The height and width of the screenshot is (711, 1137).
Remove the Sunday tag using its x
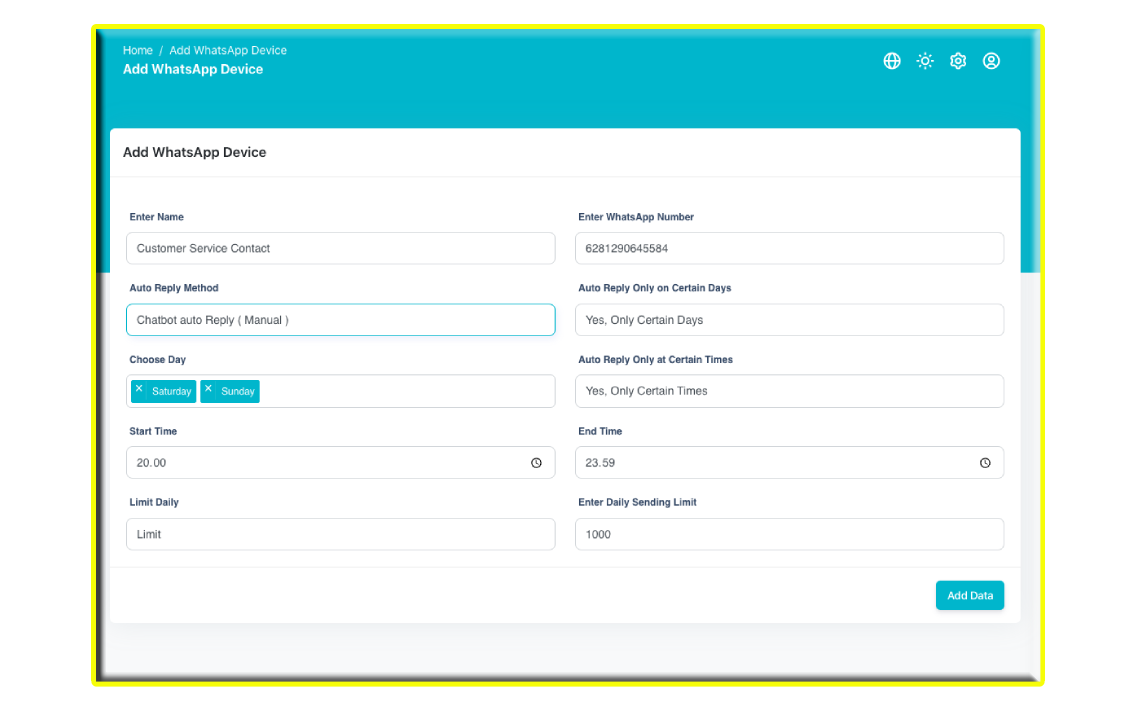[x=208, y=390]
